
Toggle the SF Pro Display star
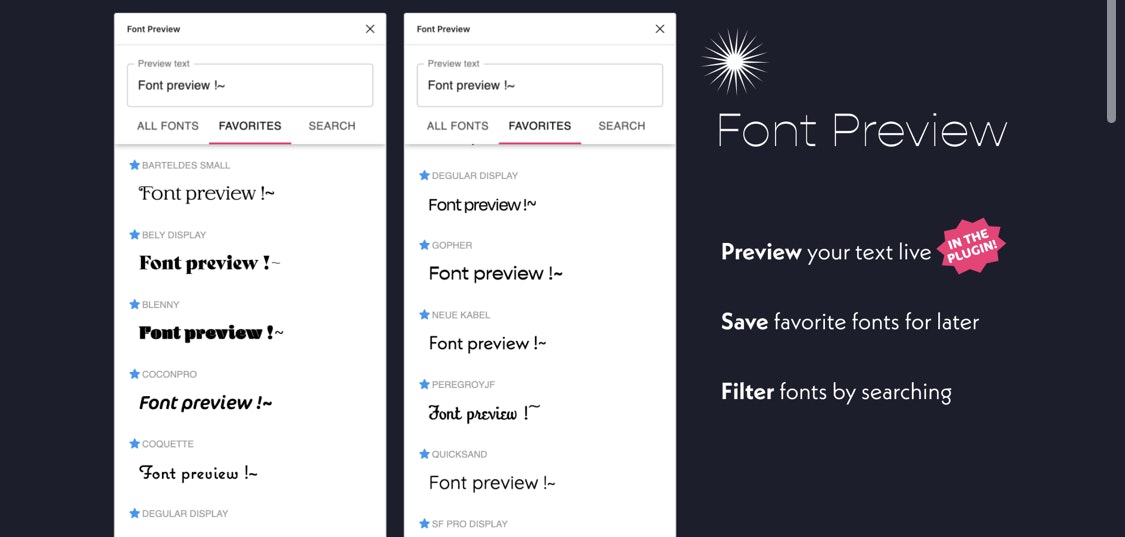pos(424,524)
